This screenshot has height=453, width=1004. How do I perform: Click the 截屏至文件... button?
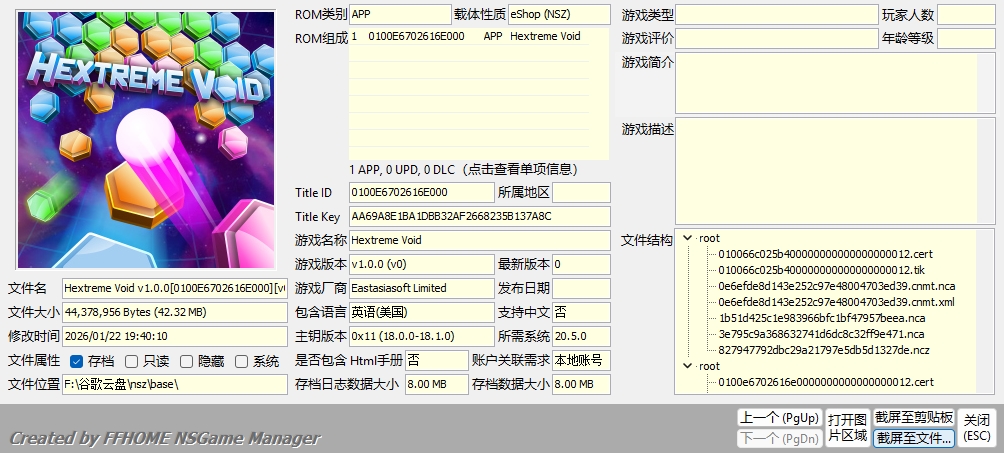[913, 438]
